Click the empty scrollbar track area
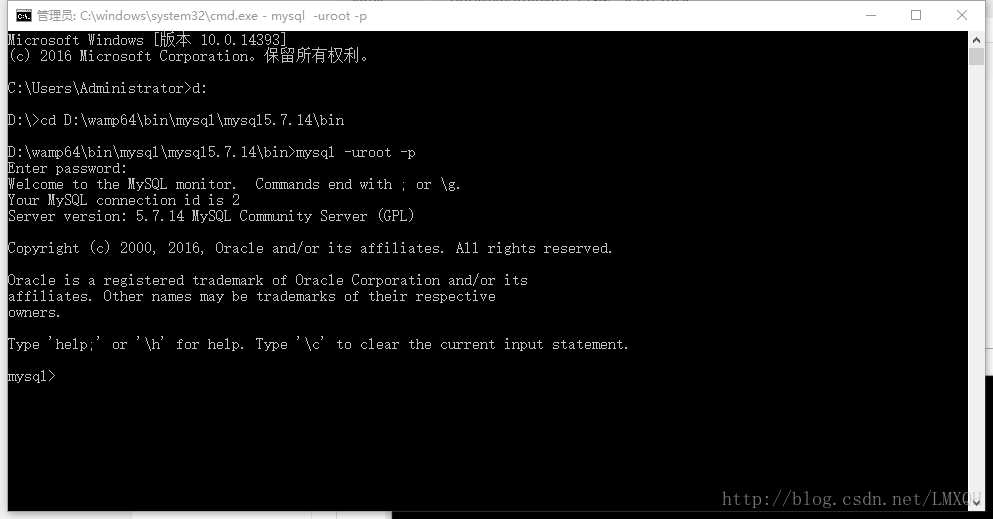Image resolution: width=993 pixels, height=519 pixels. [976, 278]
